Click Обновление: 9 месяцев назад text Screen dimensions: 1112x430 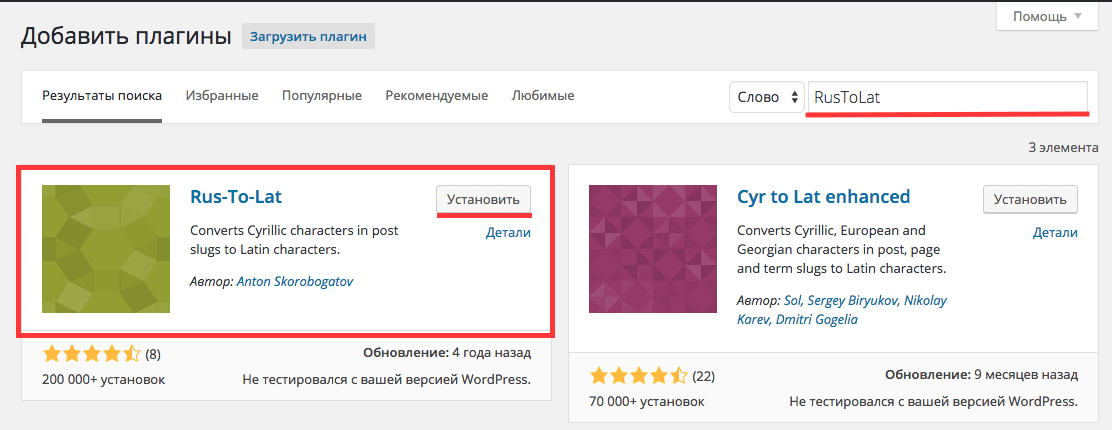pos(982,375)
